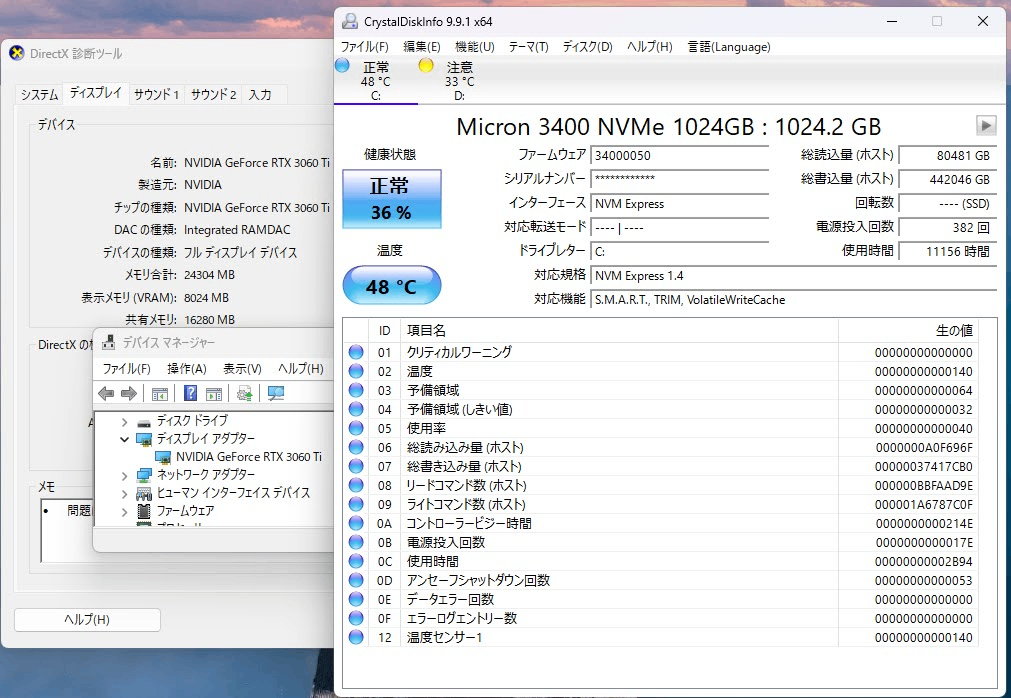
Task: Click the ヒューマン インターフェイス デバイス icon
Action: pos(144,494)
